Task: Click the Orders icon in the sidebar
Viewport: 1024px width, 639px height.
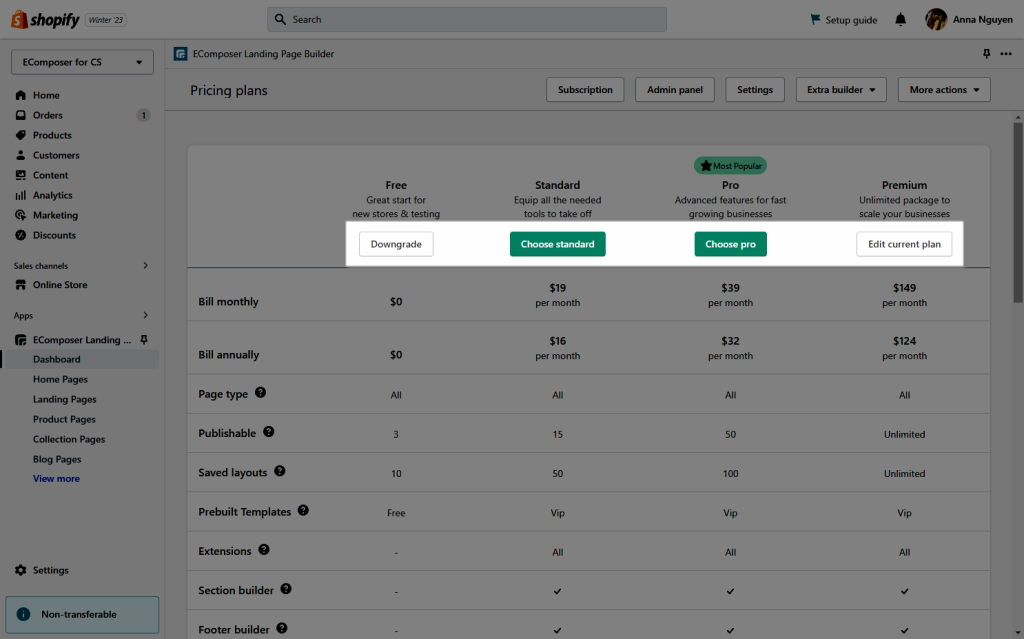Action: click(21, 115)
